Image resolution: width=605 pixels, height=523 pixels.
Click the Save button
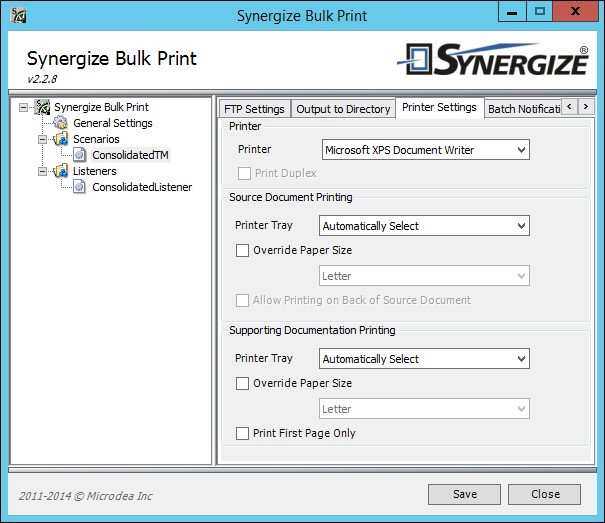tap(464, 494)
